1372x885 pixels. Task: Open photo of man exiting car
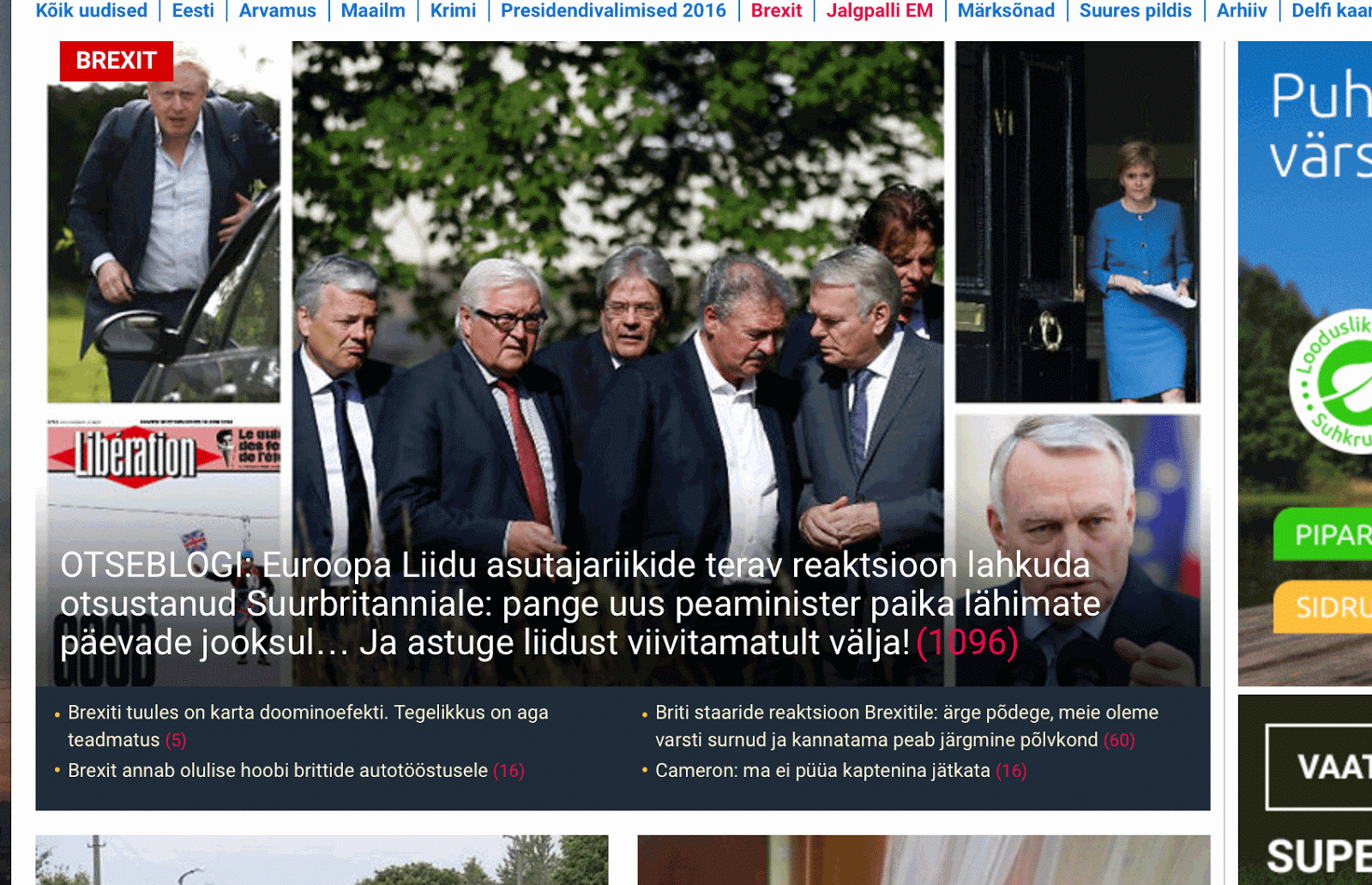[x=163, y=221]
